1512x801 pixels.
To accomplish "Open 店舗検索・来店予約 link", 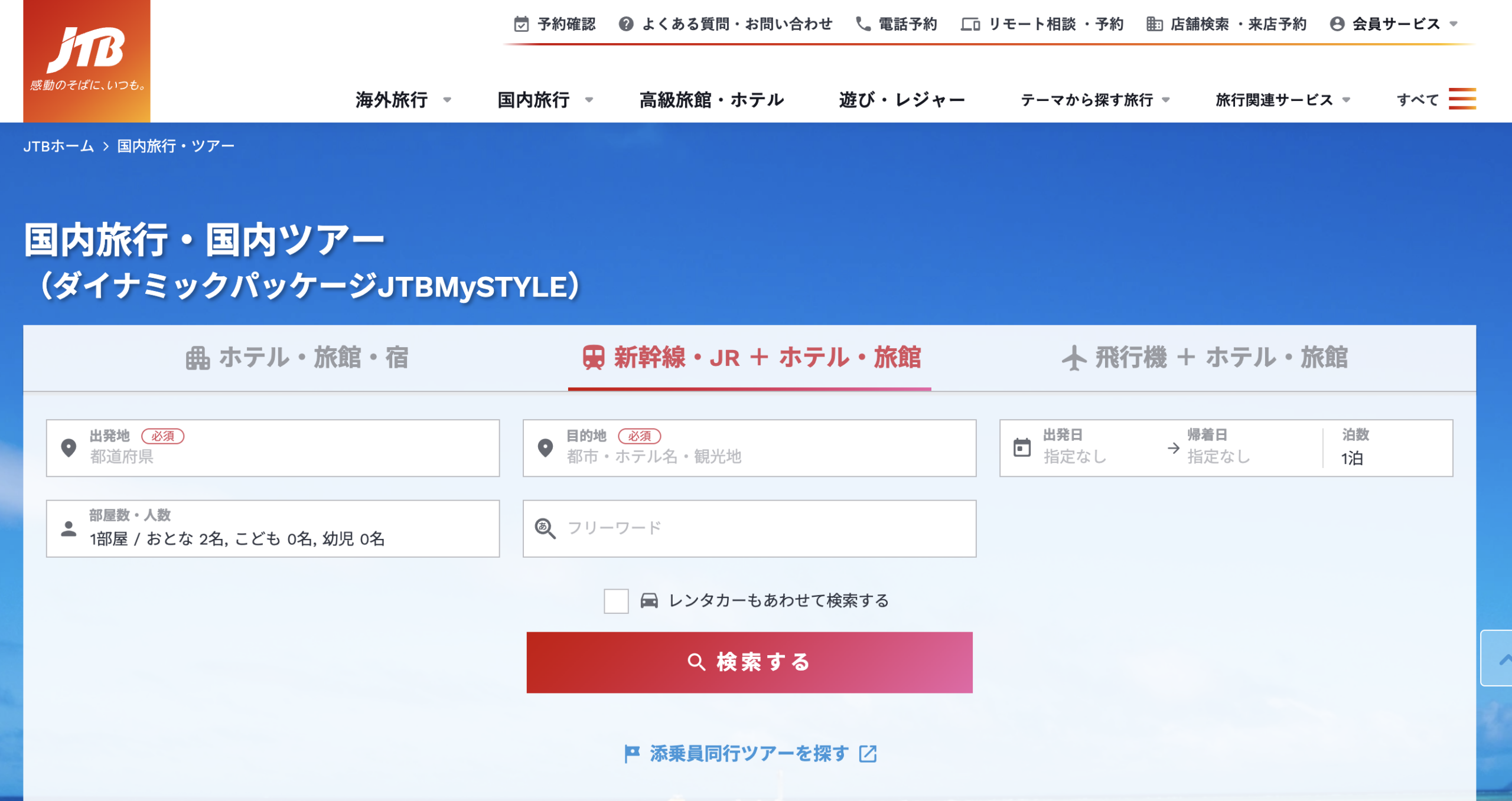I will pyautogui.click(x=1227, y=24).
